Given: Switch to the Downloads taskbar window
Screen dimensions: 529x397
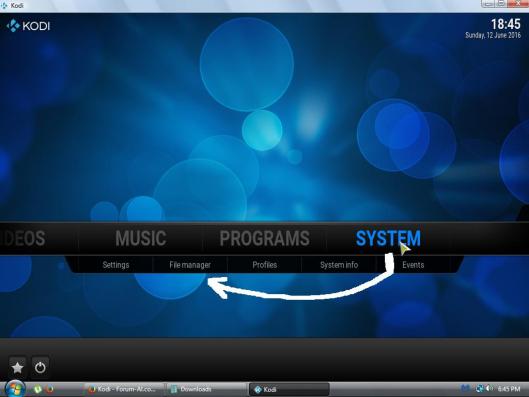Looking at the screenshot, I should [206, 389].
